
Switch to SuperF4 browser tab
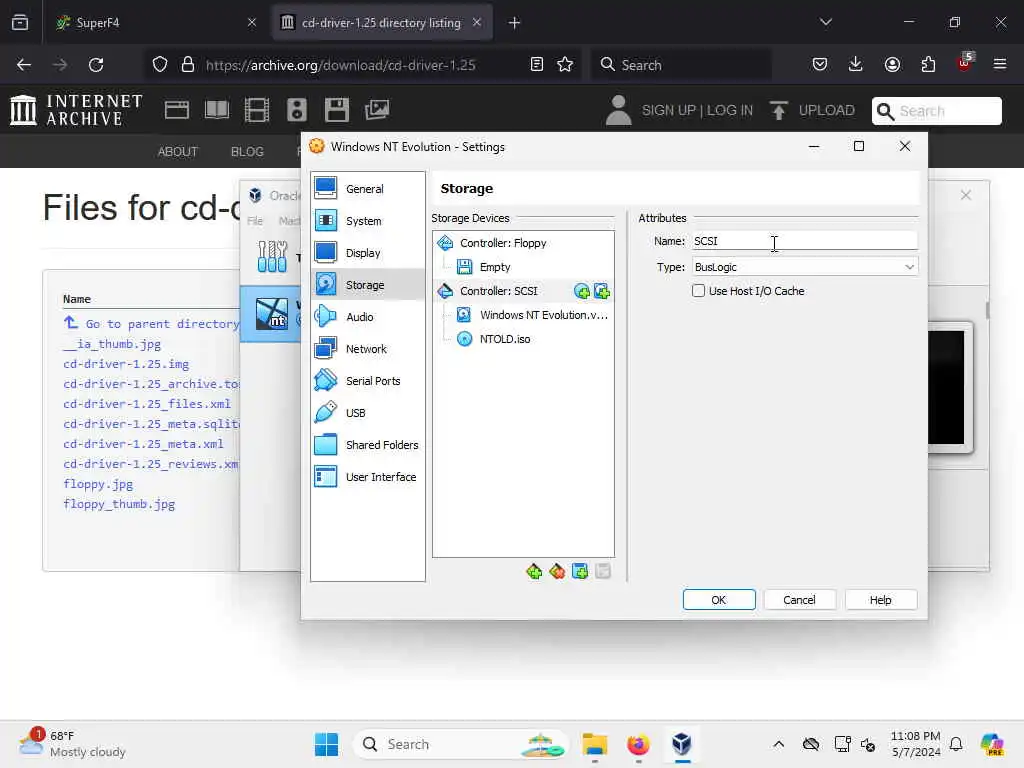[x=157, y=22]
